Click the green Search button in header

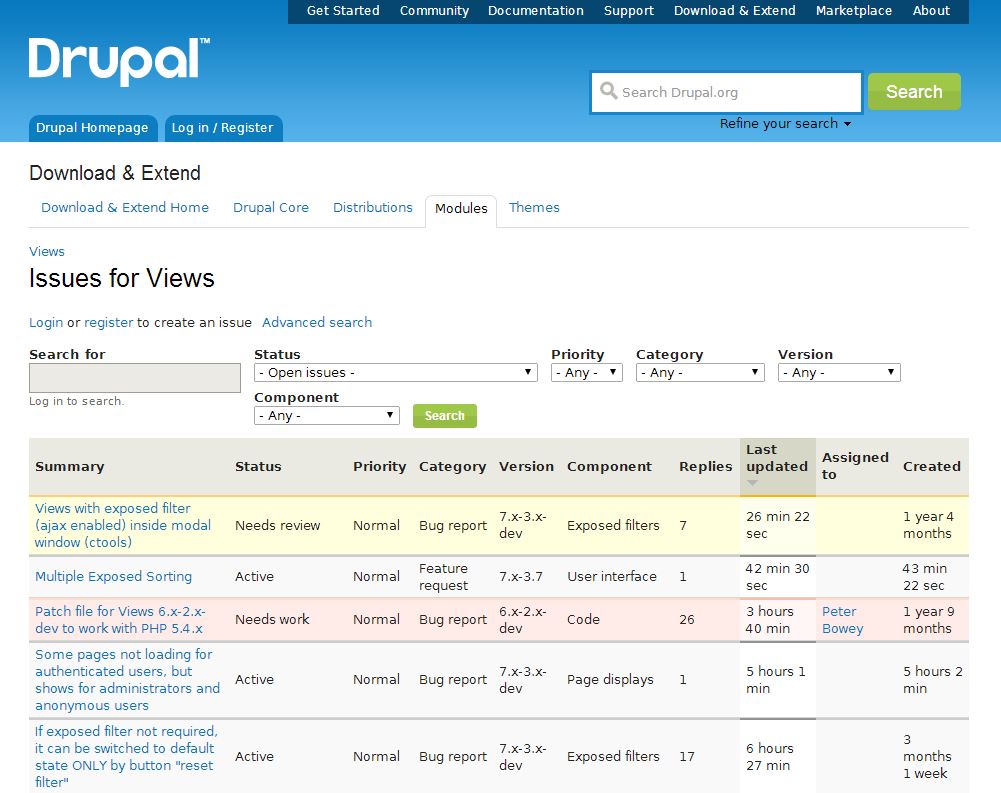coord(914,91)
